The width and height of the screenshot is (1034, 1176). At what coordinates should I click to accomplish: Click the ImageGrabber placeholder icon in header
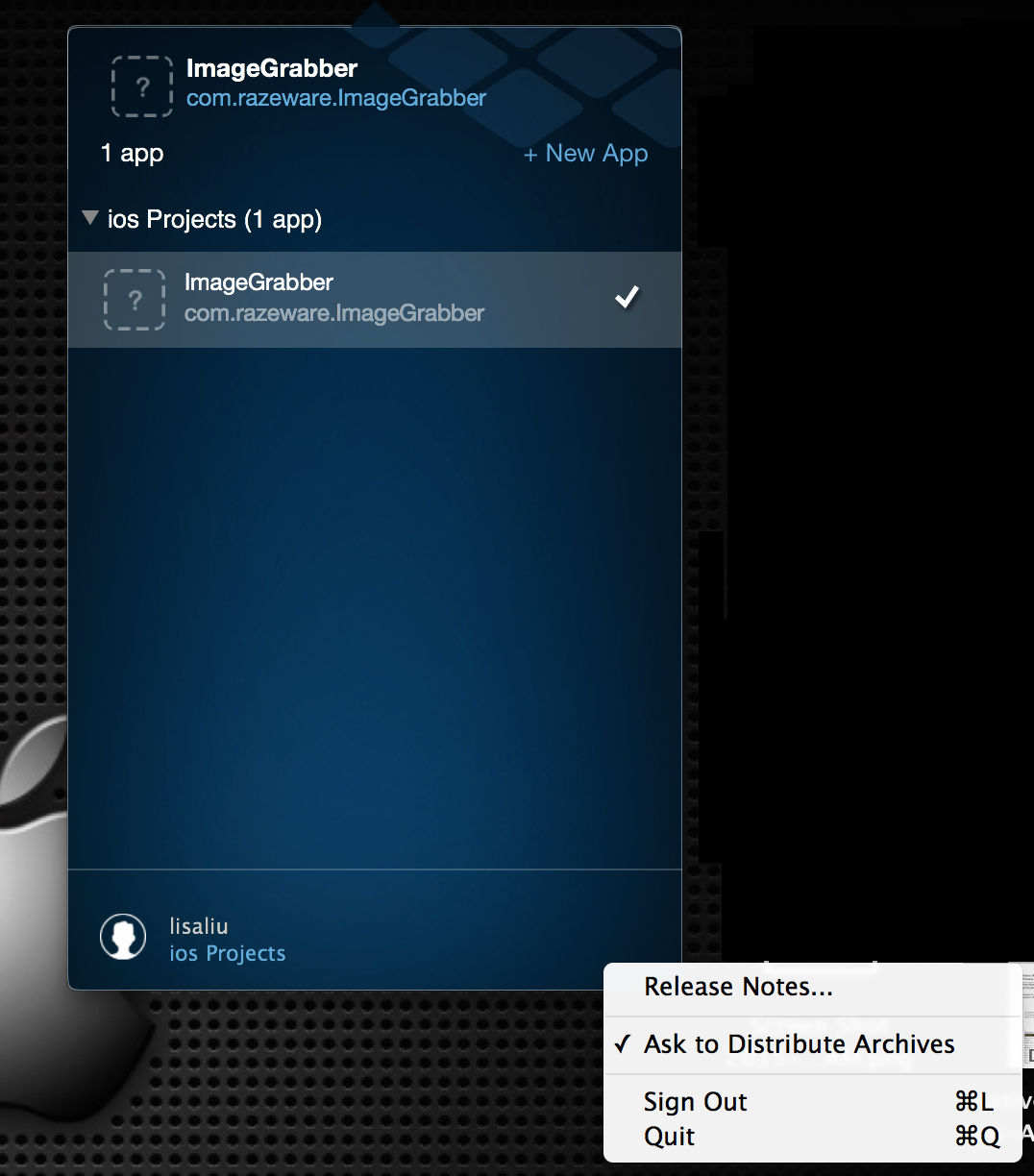tap(142, 86)
